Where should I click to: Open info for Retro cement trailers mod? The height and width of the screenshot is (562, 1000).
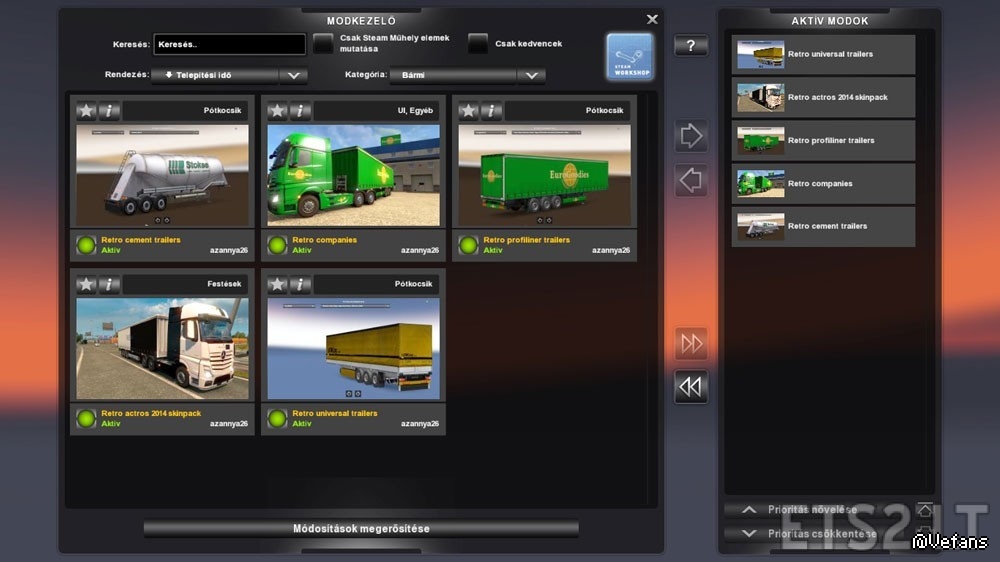109,110
